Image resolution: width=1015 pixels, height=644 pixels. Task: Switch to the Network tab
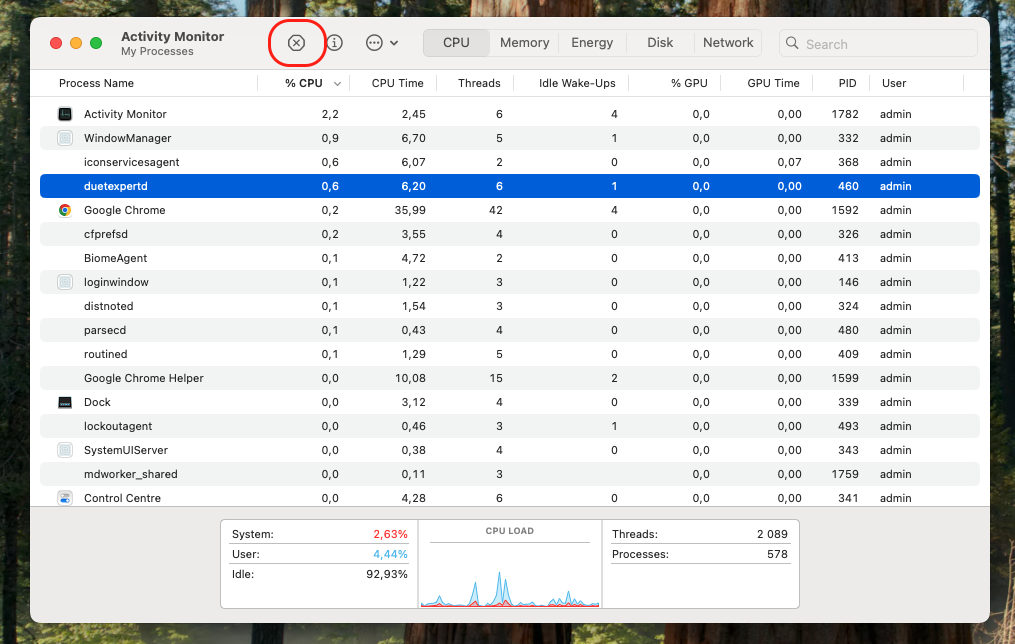[728, 43]
